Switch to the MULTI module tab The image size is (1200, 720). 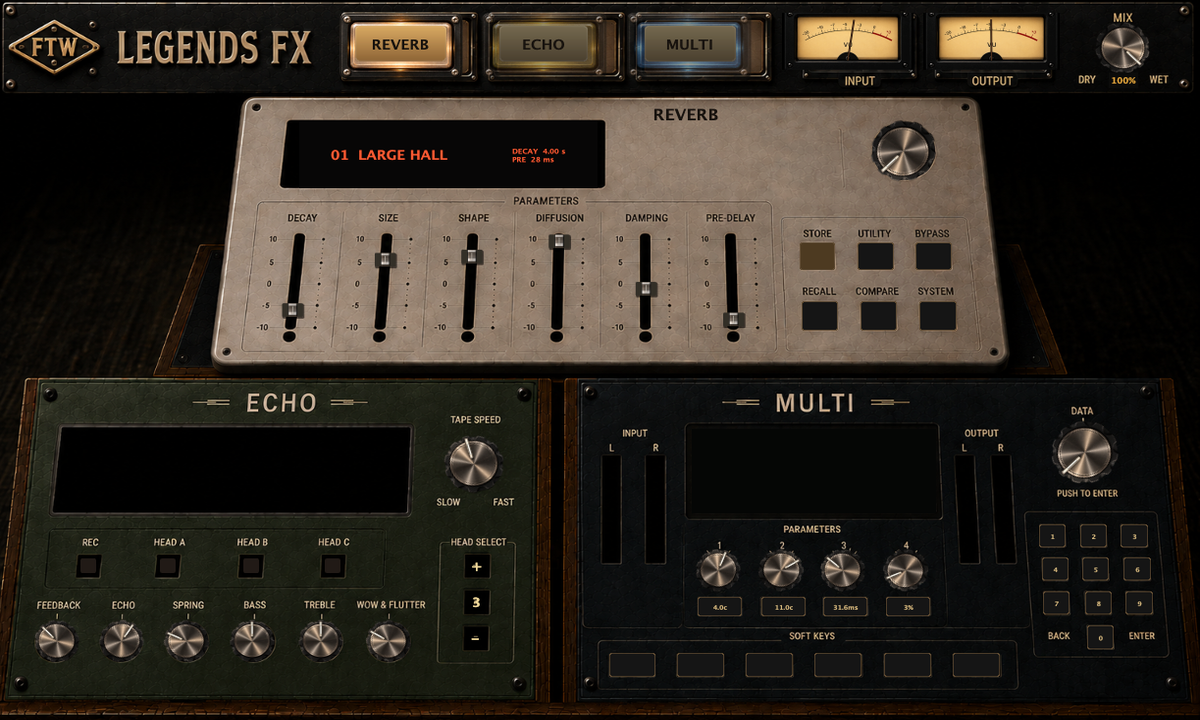[689, 44]
